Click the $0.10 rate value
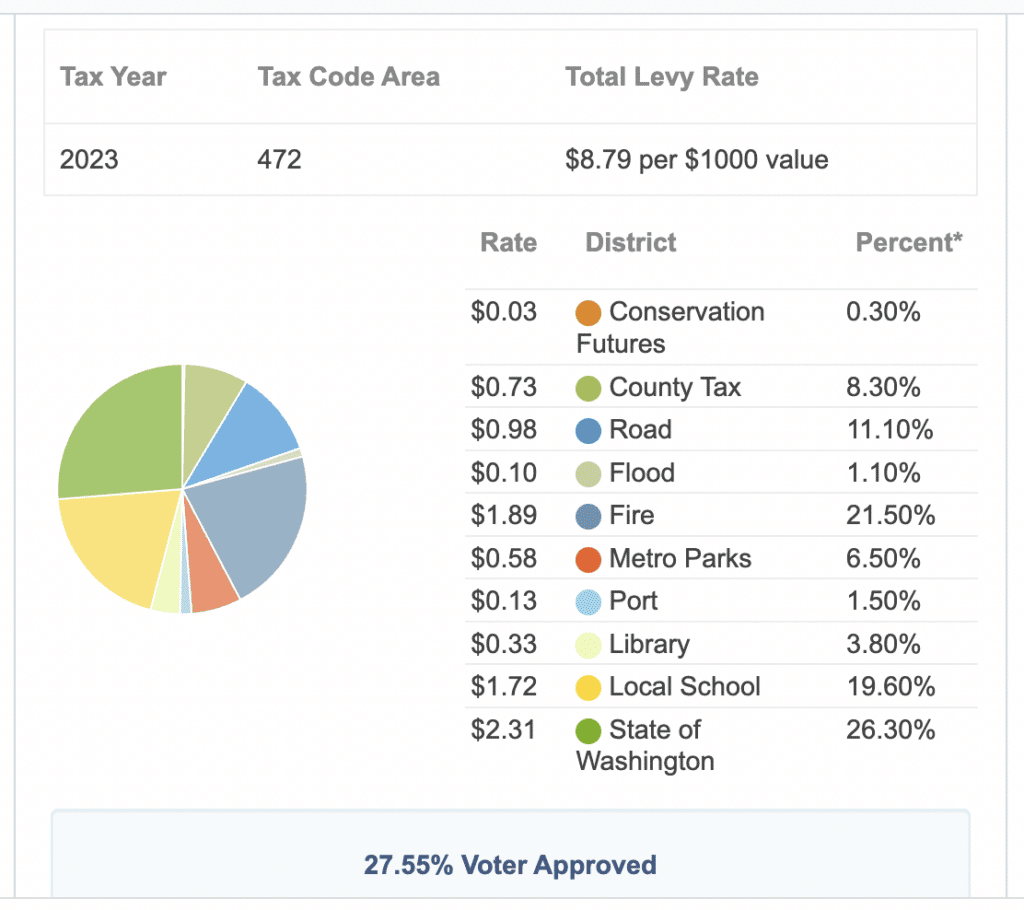 [x=504, y=473]
